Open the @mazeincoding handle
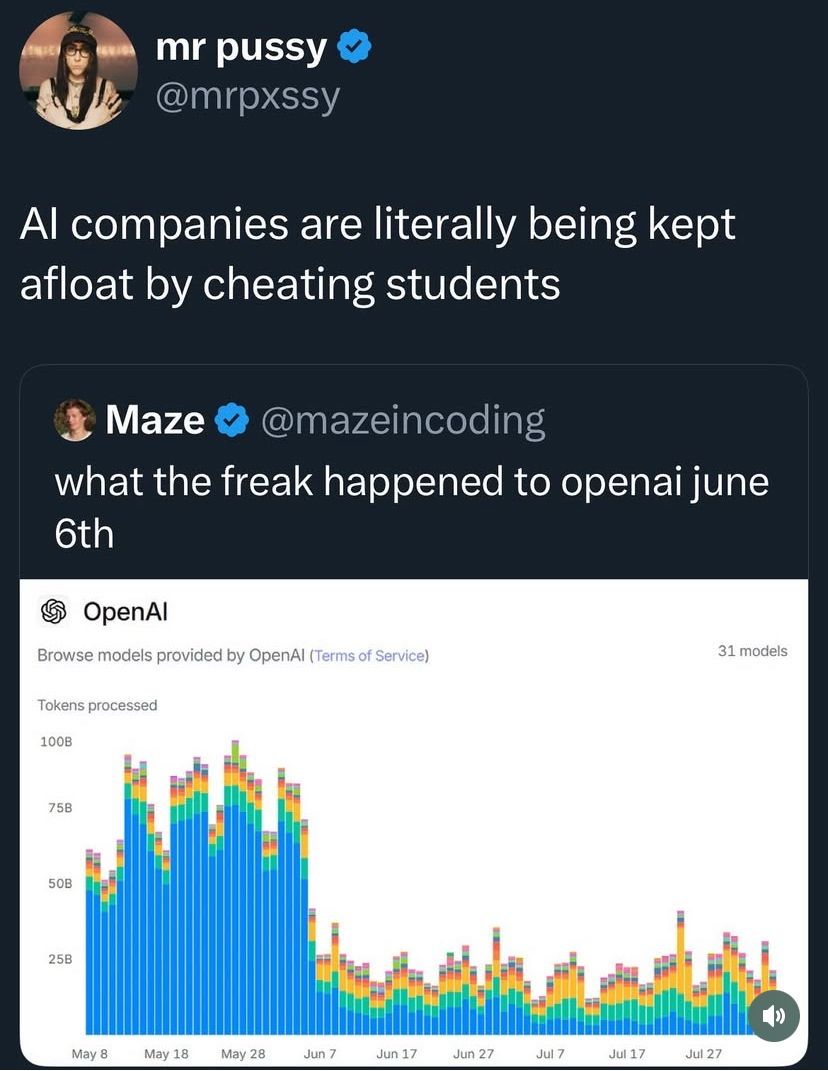The height and width of the screenshot is (1071, 828). [403, 421]
